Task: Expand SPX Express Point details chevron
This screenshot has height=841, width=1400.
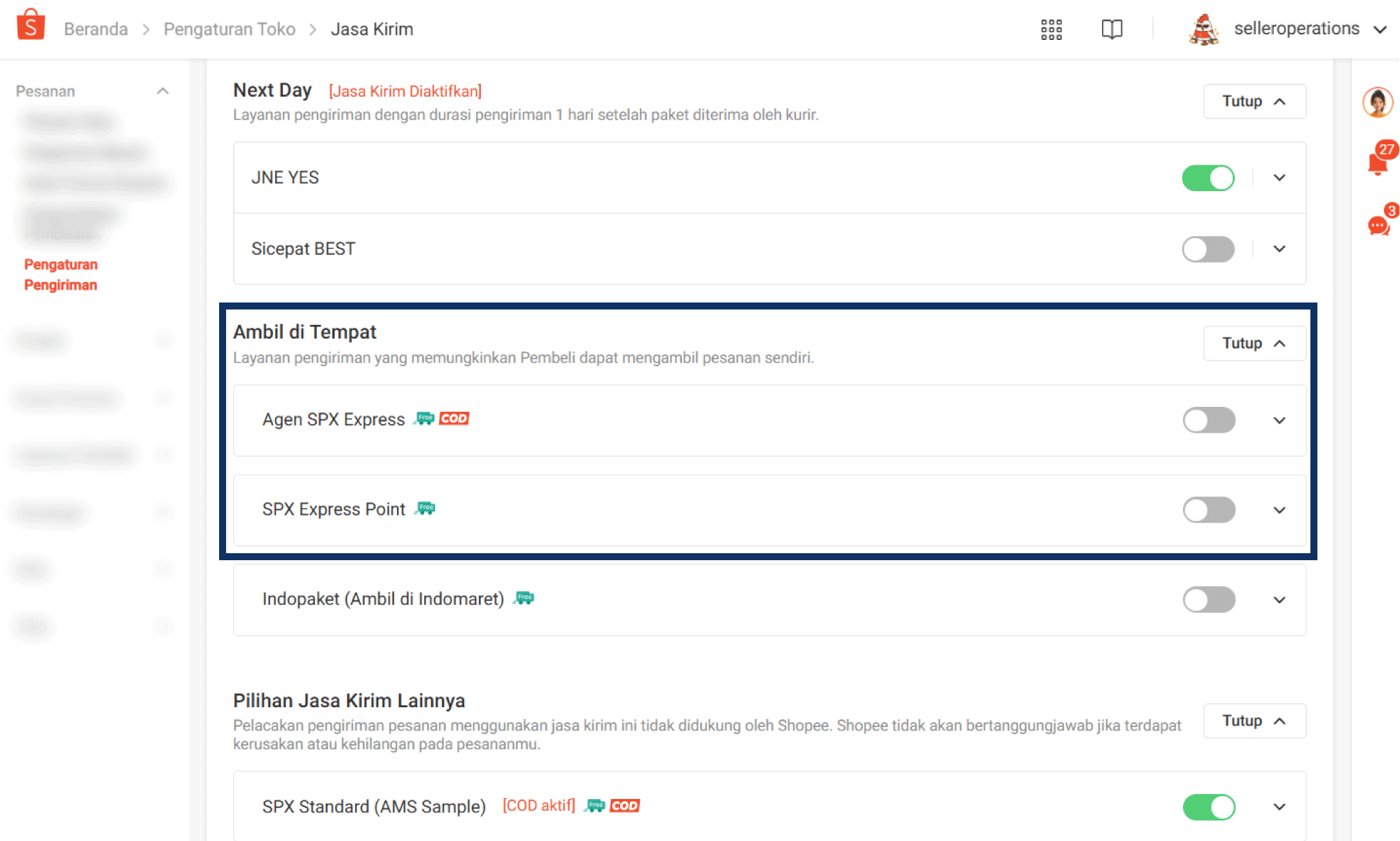Action: (x=1280, y=510)
